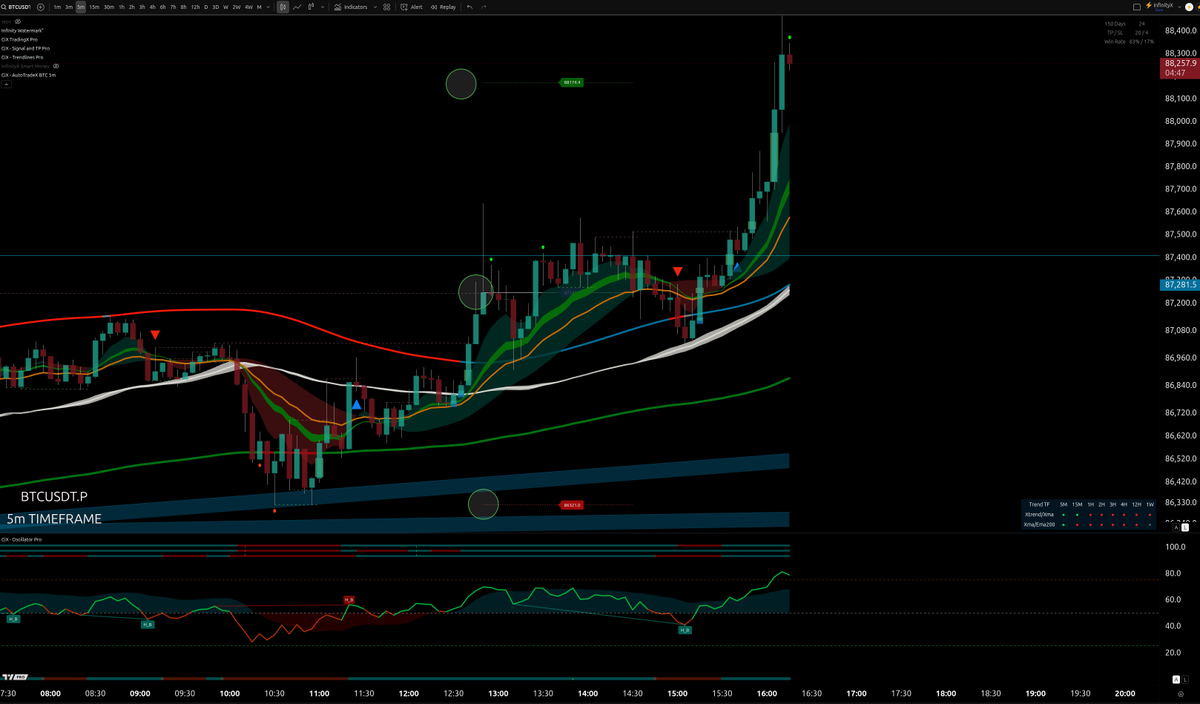Screen dimensions: 1200x704
Task: Toggle log scale L on oscillator pane
Action: pos(1184,679)
